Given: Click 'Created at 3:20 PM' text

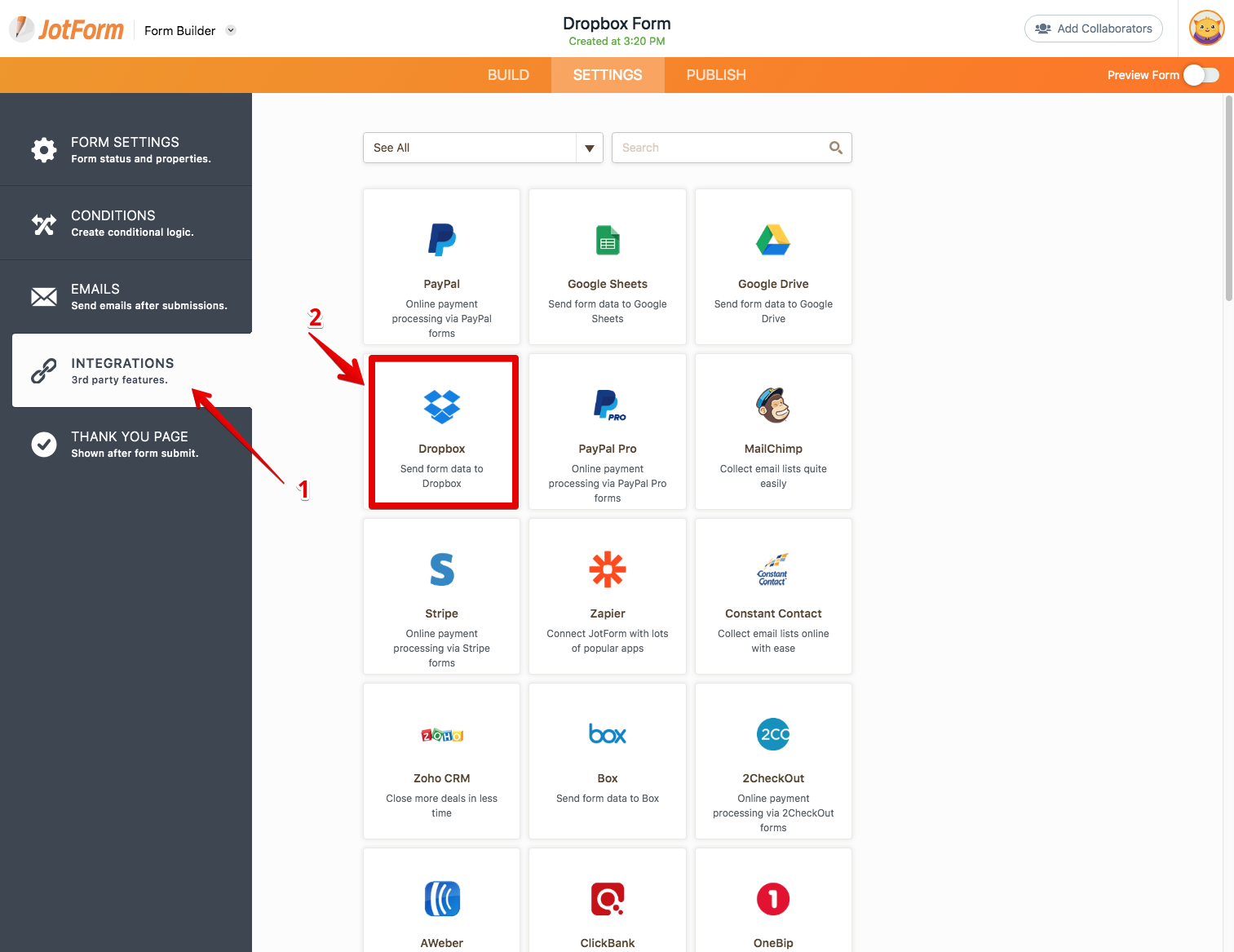Looking at the screenshot, I should point(617,42).
